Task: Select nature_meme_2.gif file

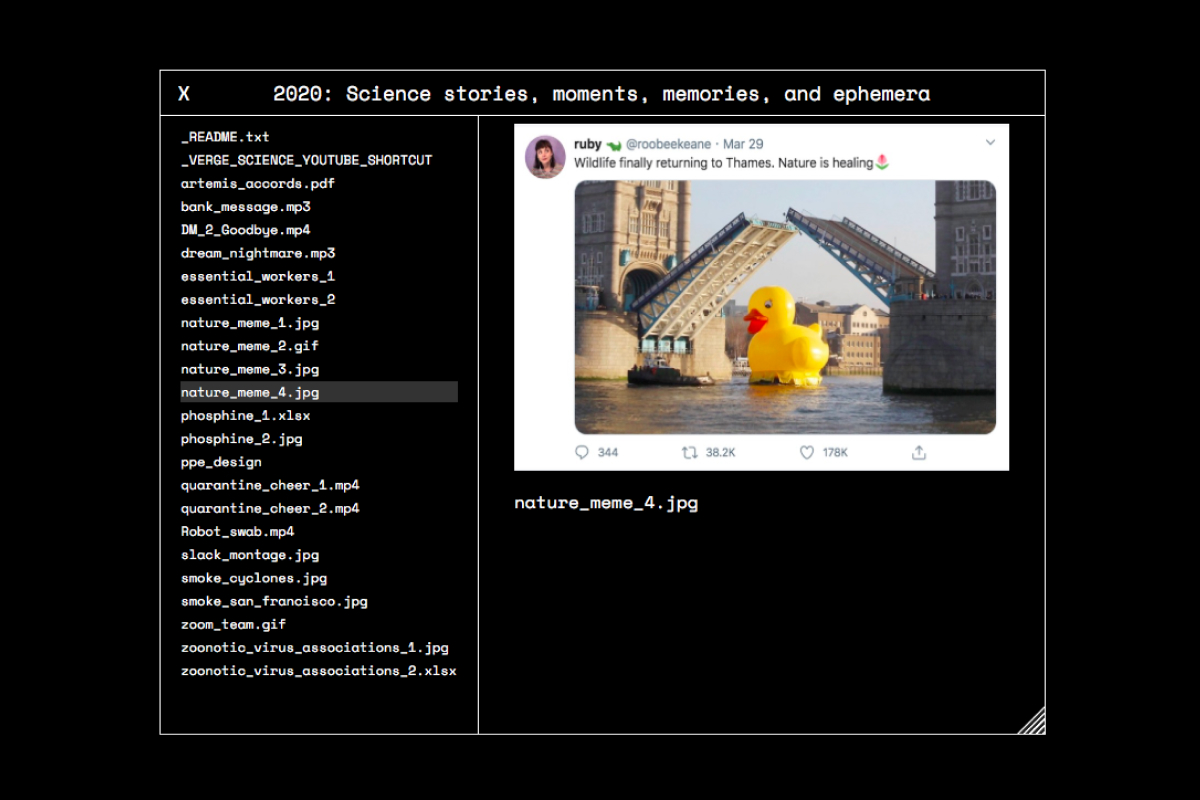Action: click(x=250, y=346)
